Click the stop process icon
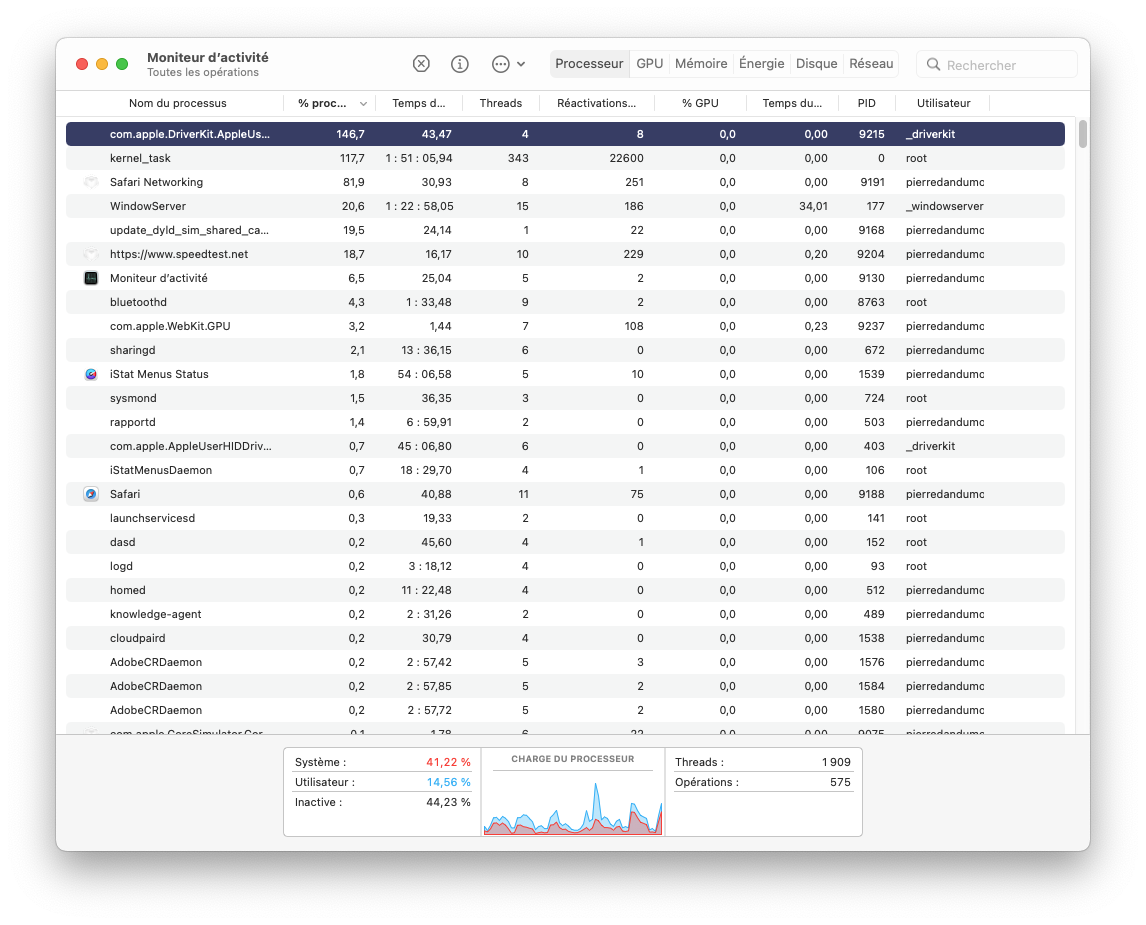Viewport: 1146px width, 925px height. tap(421, 64)
